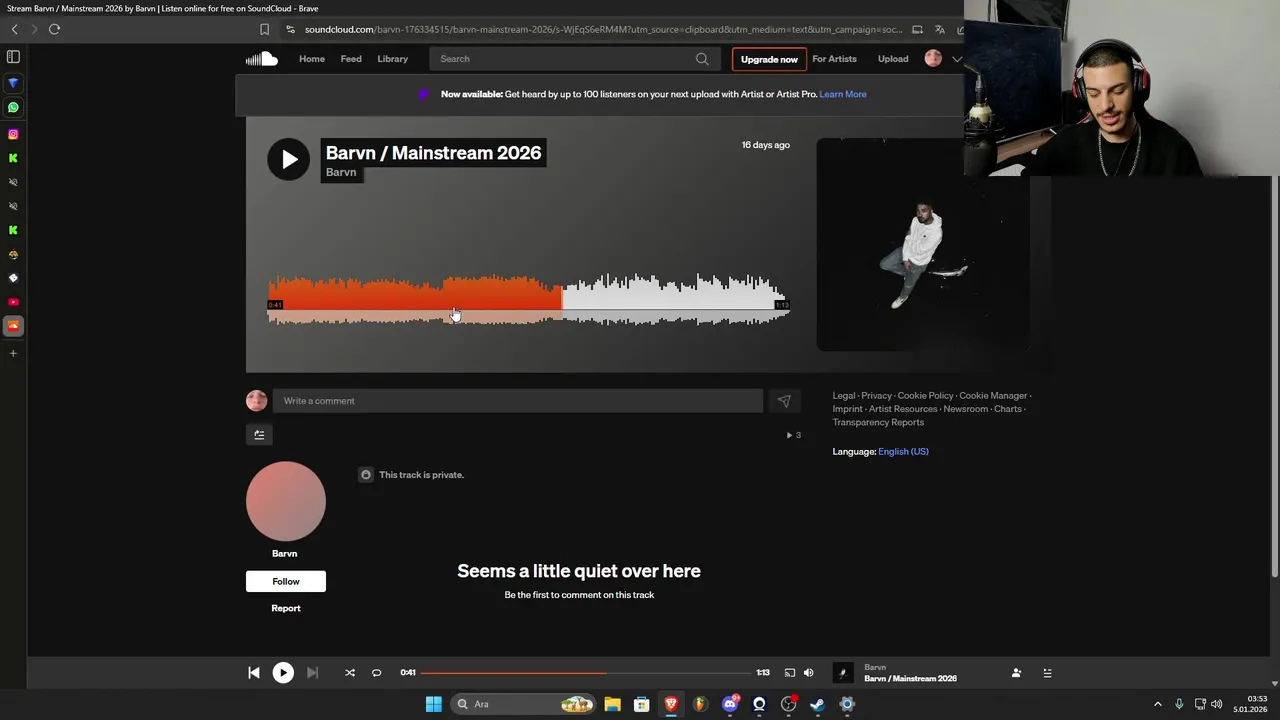The image size is (1280, 720).
Task: Click Upgrade now button
Action: [x=769, y=59]
